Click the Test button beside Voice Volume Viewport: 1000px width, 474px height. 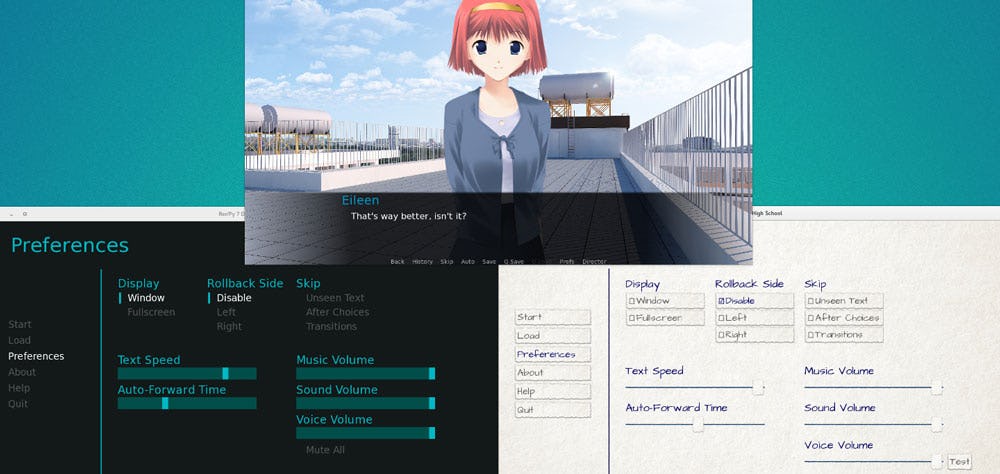tap(959, 462)
